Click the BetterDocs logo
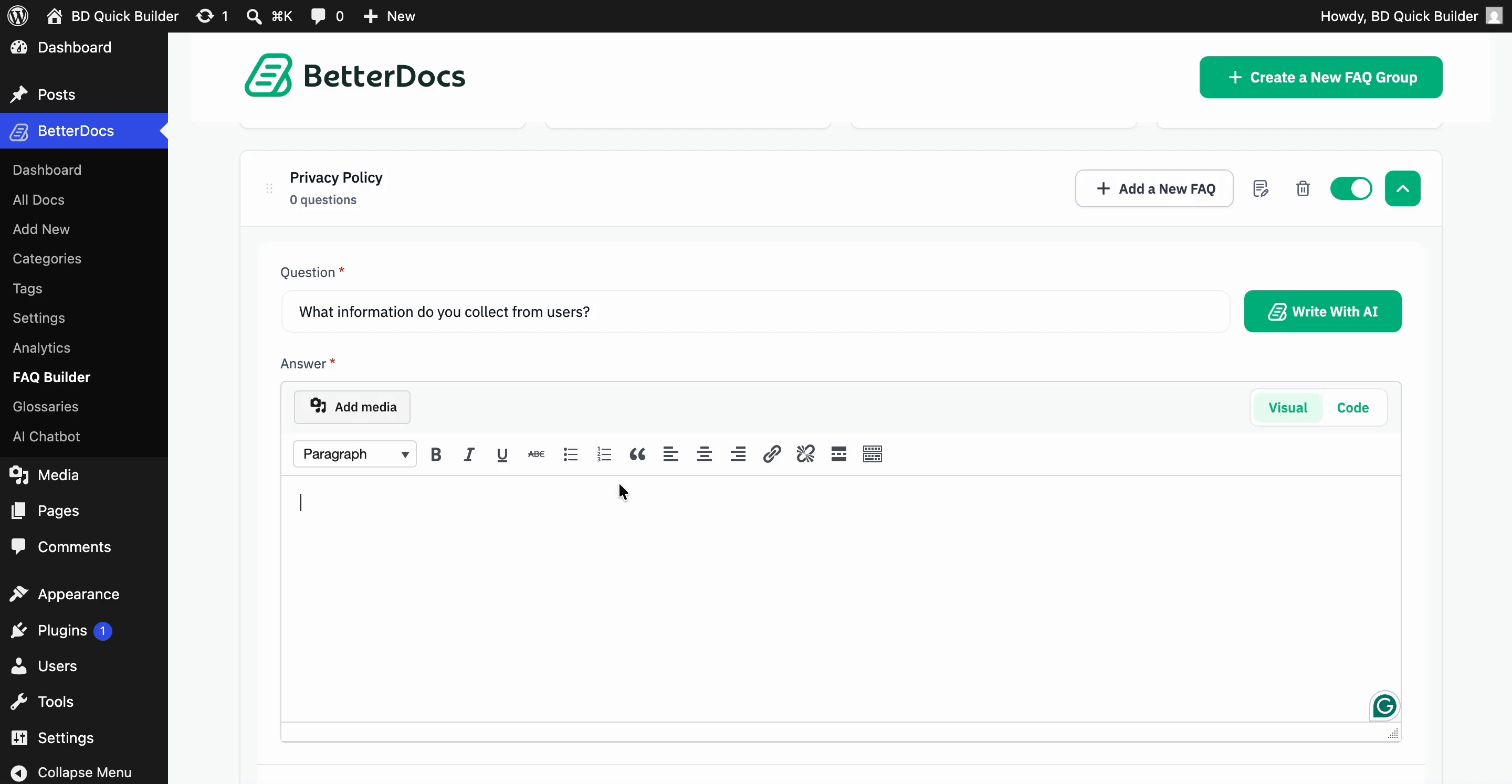The height and width of the screenshot is (784, 1512). click(x=355, y=75)
